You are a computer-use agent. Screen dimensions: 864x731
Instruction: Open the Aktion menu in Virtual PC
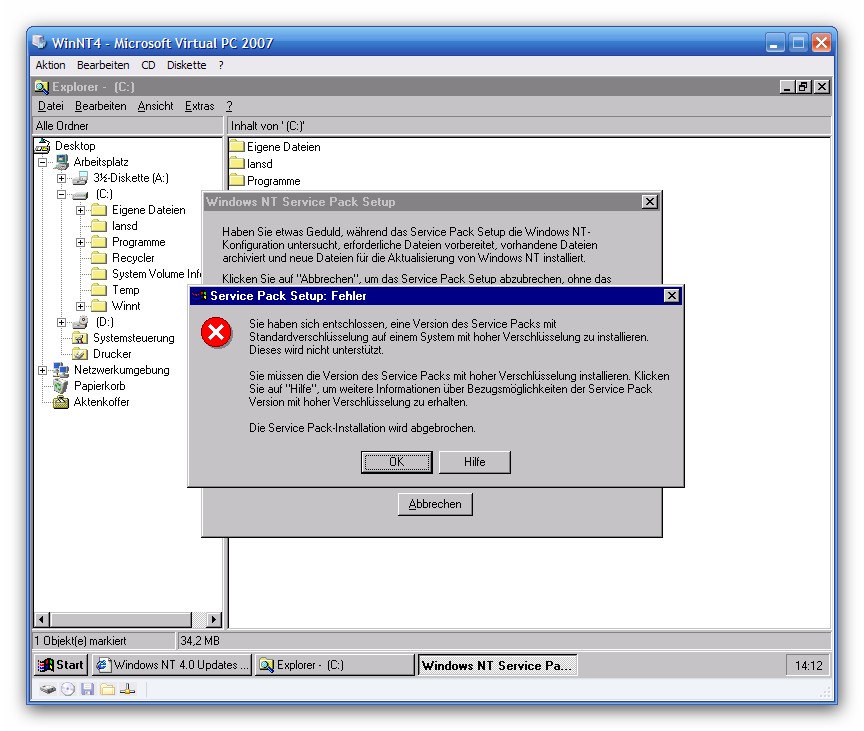(x=50, y=65)
